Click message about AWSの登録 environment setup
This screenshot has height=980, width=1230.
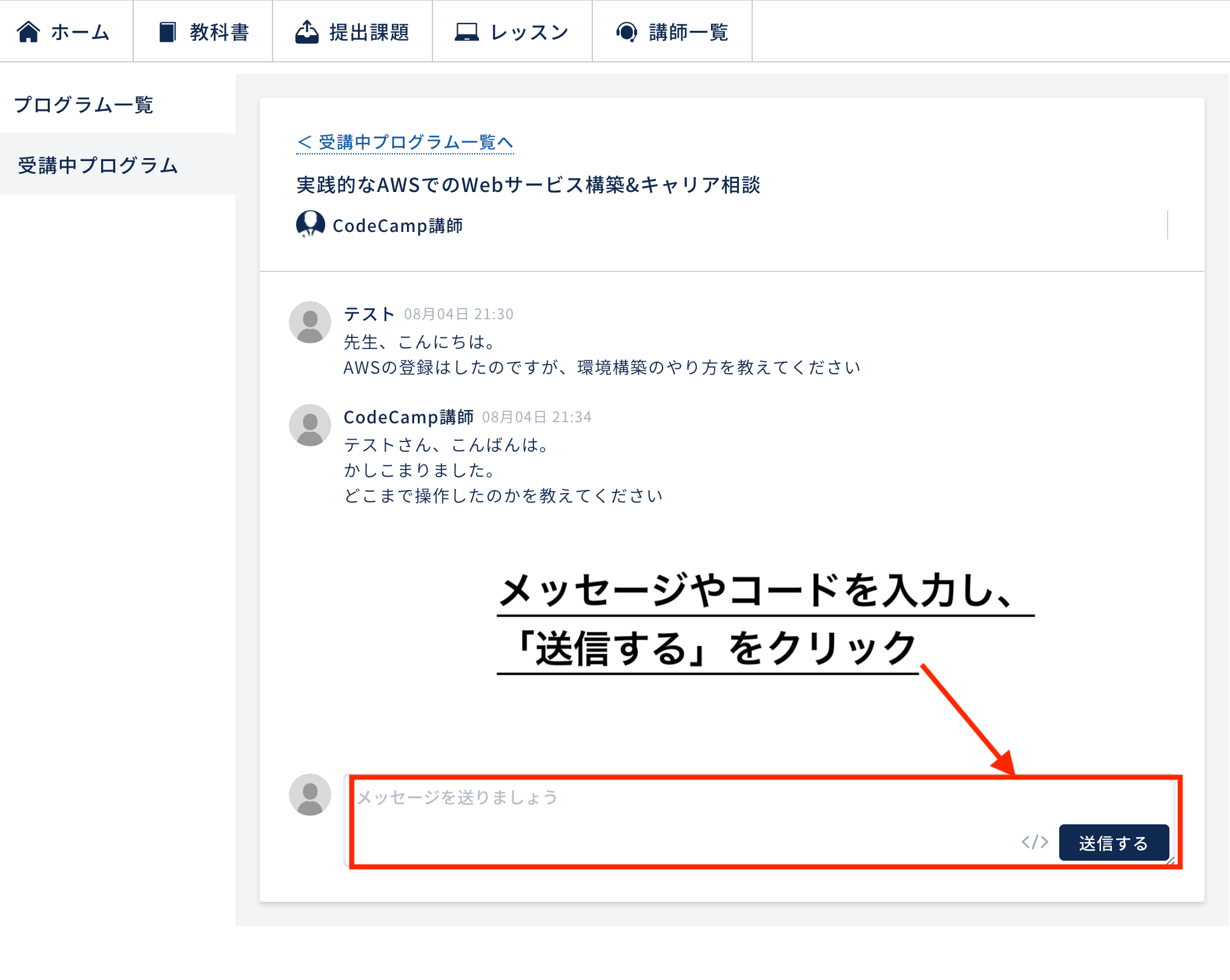coord(602,367)
